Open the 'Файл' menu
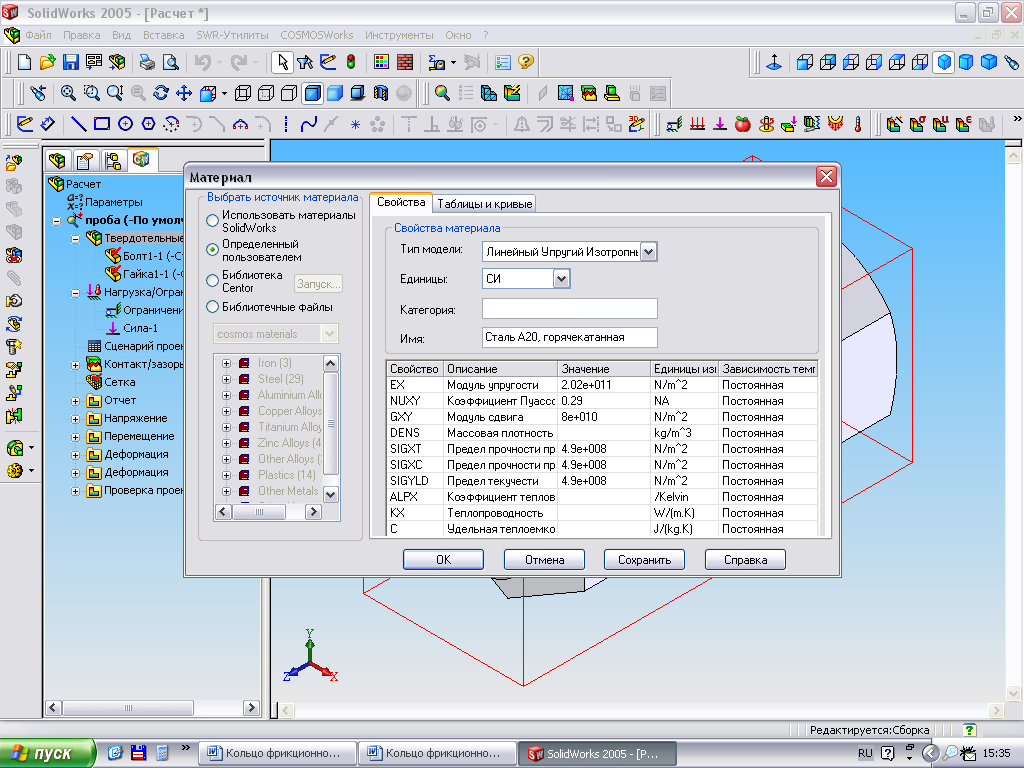Image resolution: width=1024 pixels, height=768 pixels. (38, 35)
